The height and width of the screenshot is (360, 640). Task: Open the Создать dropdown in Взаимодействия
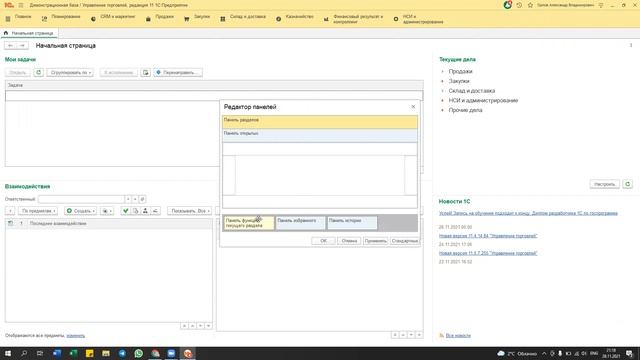tap(80, 211)
